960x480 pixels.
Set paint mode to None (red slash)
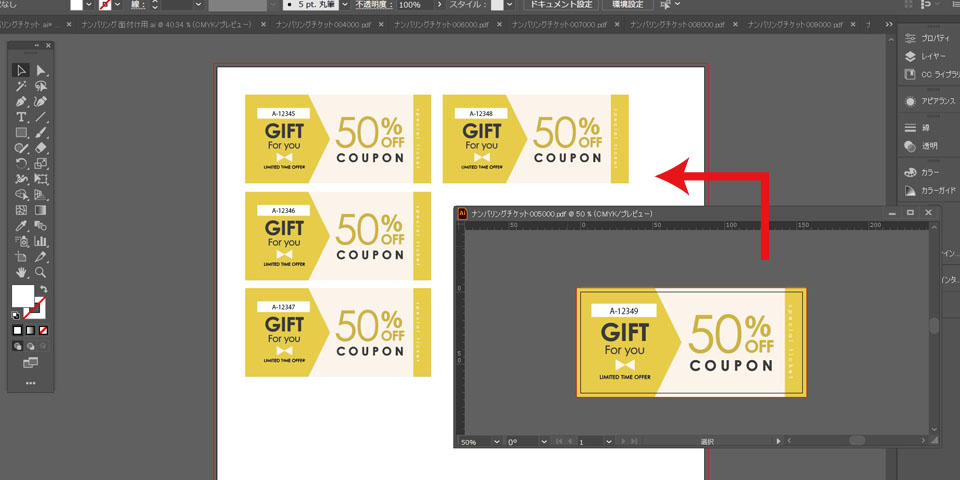coord(44,330)
